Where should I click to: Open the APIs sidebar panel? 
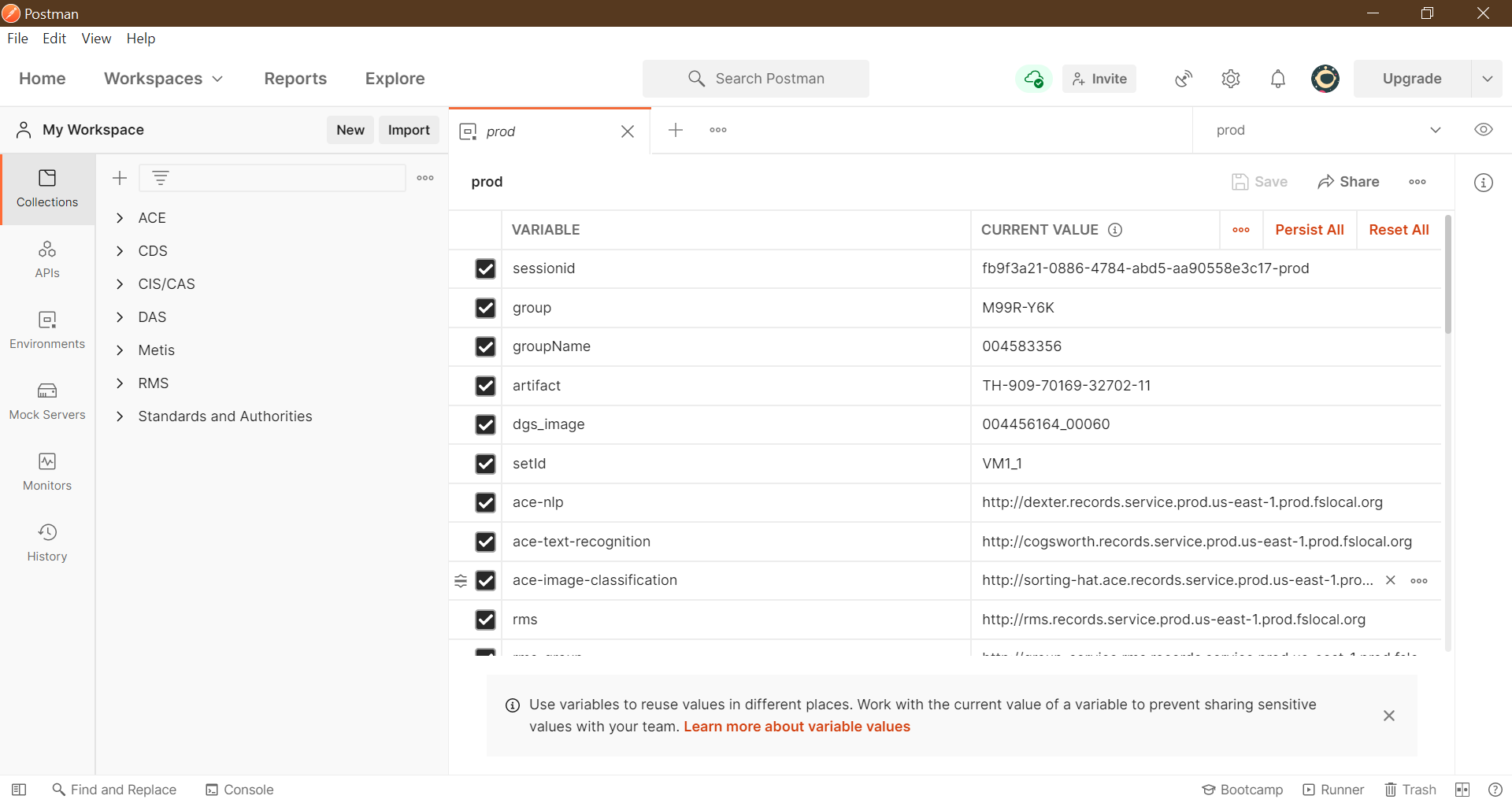[x=47, y=260]
